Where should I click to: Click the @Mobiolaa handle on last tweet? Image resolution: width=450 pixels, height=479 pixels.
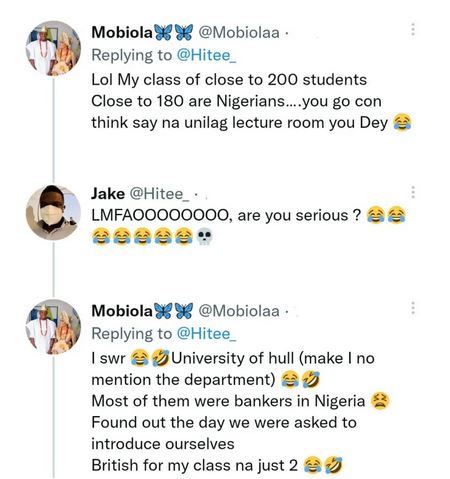click(x=239, y=311)
